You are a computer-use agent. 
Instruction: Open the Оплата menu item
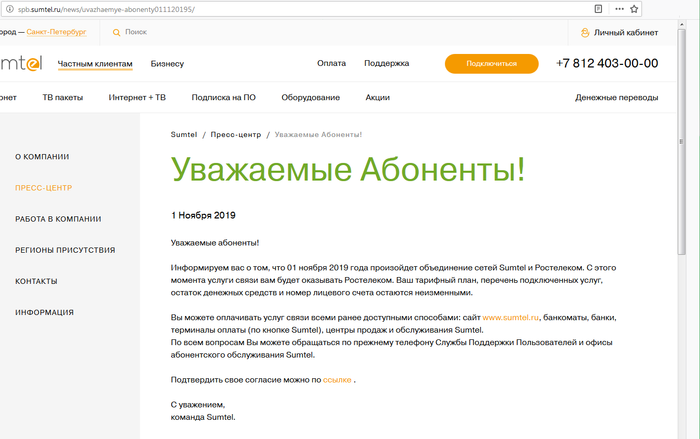pos(331,63)
